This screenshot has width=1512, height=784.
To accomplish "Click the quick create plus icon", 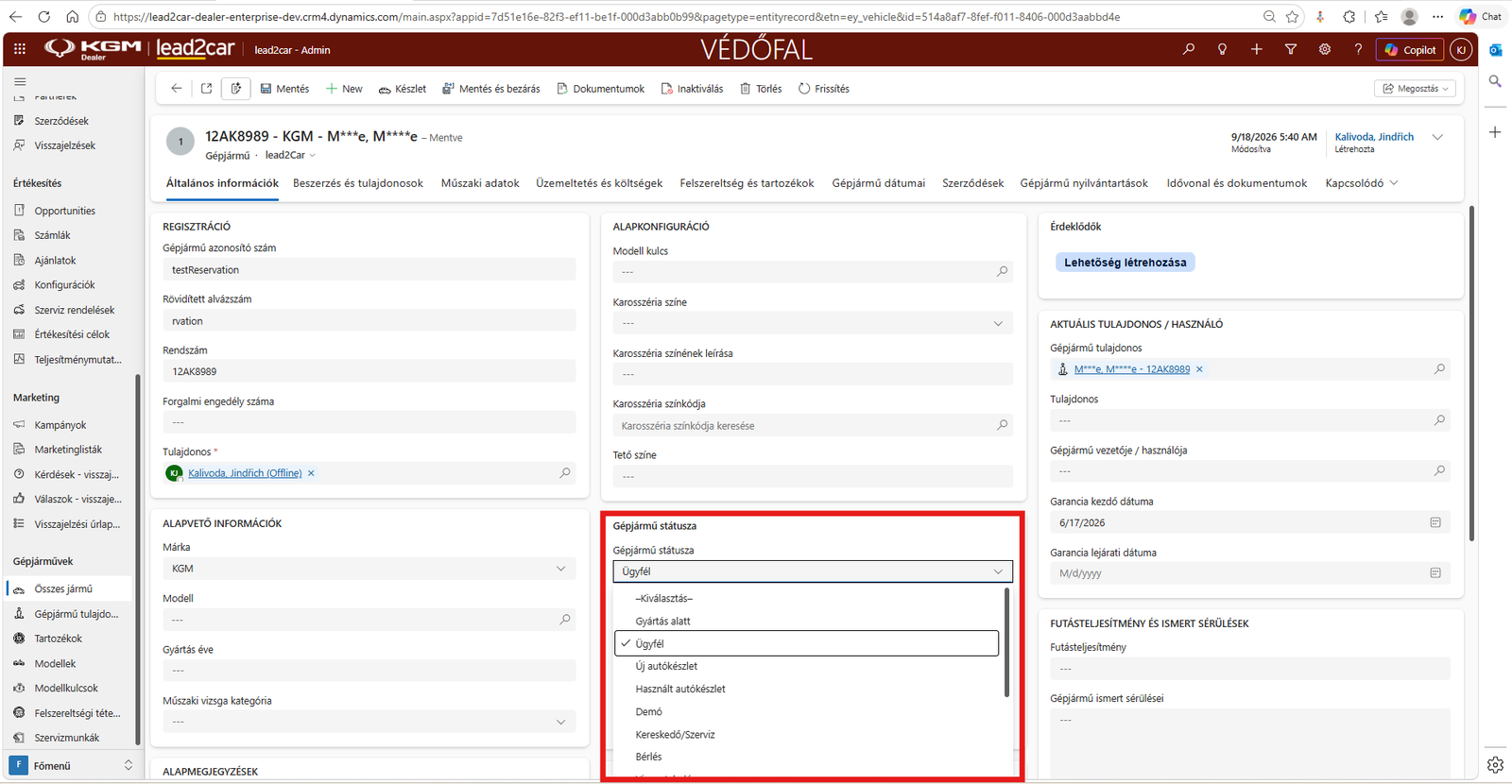I will [1256, 49].
